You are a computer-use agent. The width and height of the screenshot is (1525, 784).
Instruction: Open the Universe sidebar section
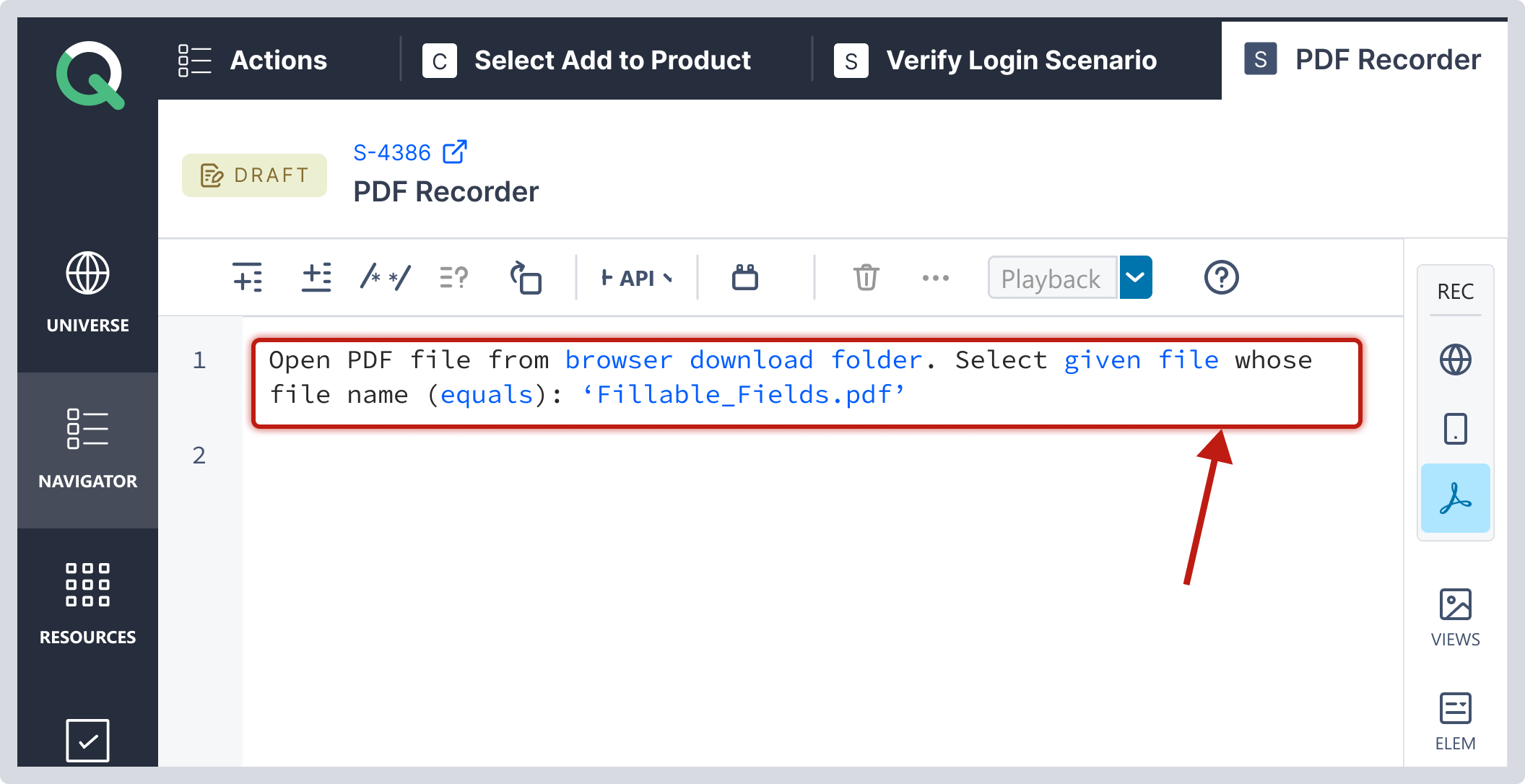[x=88, y=293]
